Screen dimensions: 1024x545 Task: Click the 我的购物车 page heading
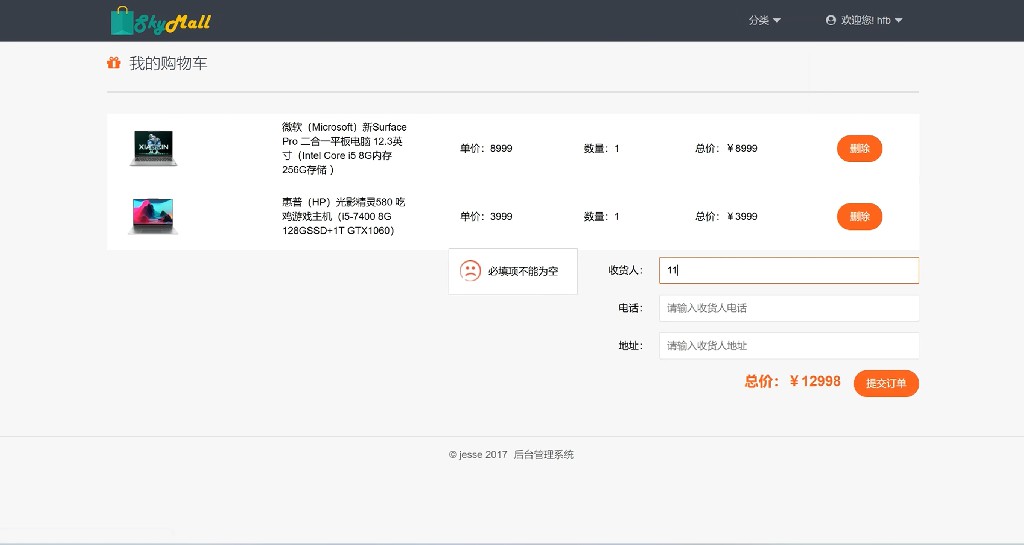[168, 64]
